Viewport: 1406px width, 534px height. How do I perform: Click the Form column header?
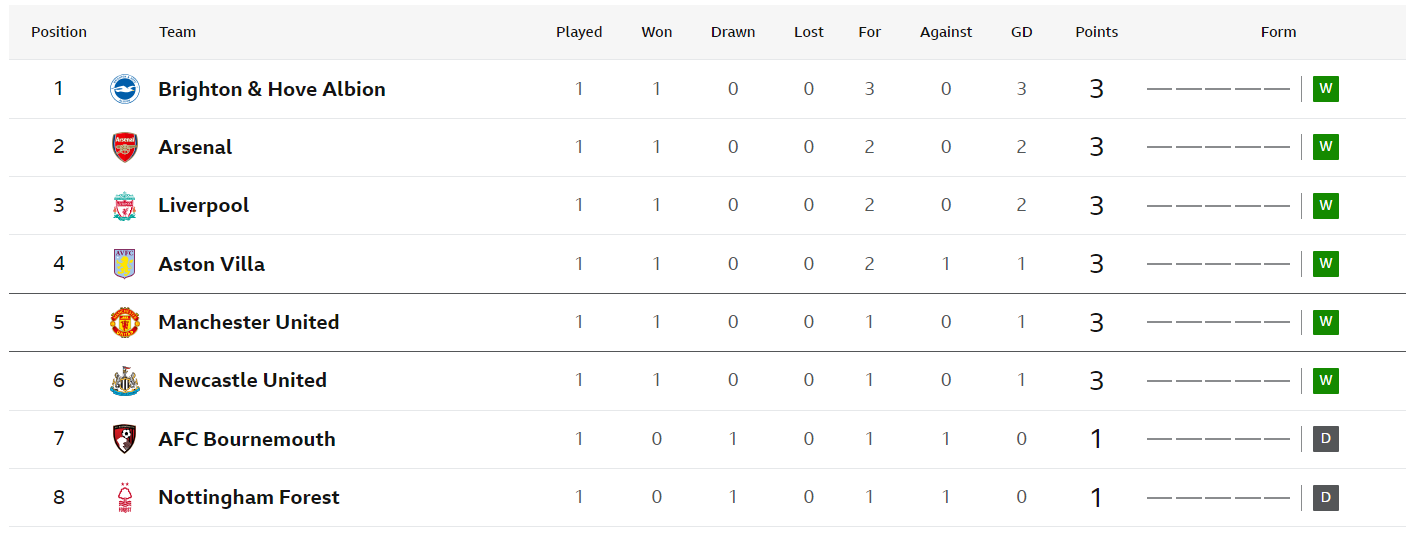click(1278, 32)
